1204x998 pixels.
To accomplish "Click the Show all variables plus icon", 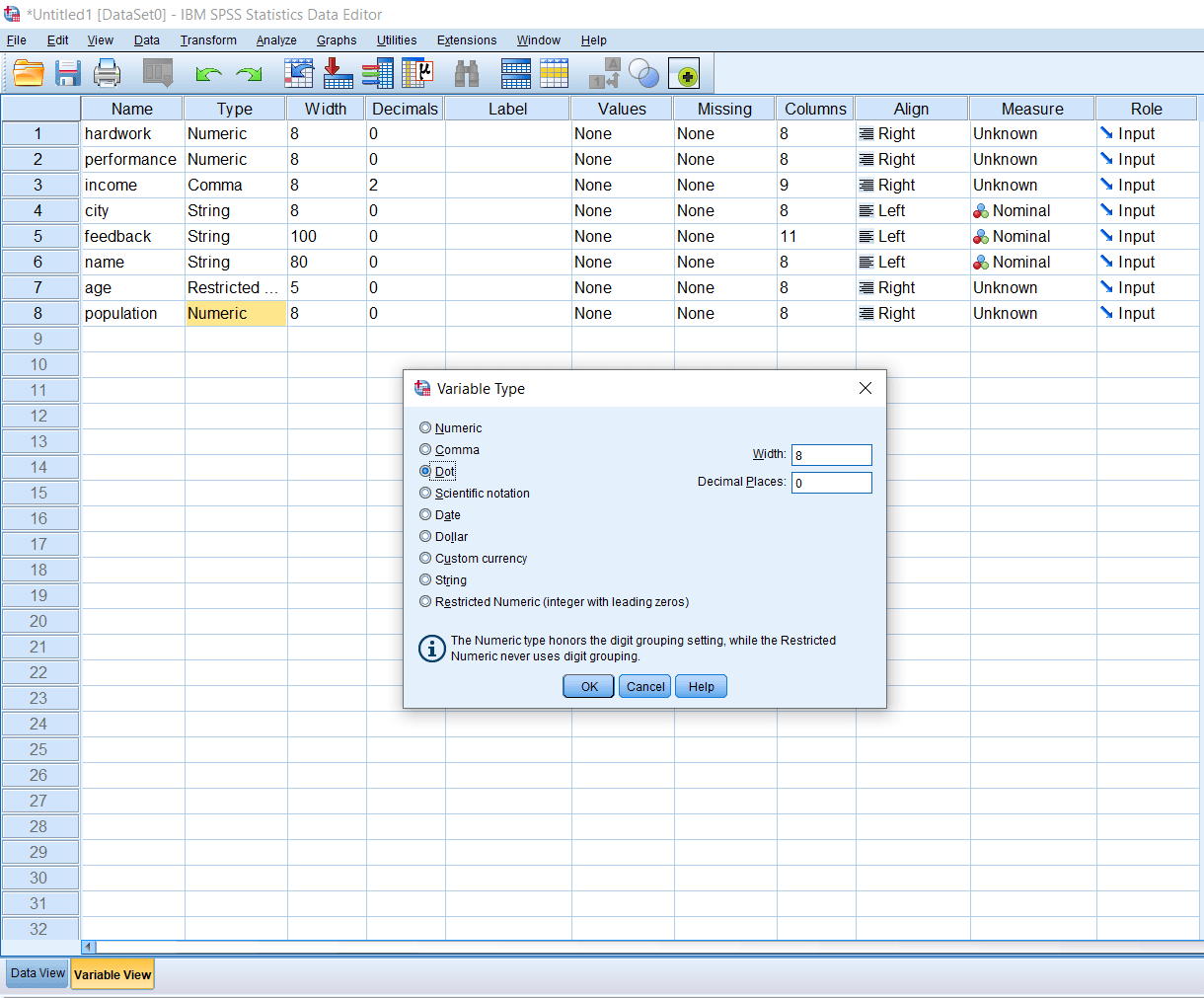I will 684,74.
